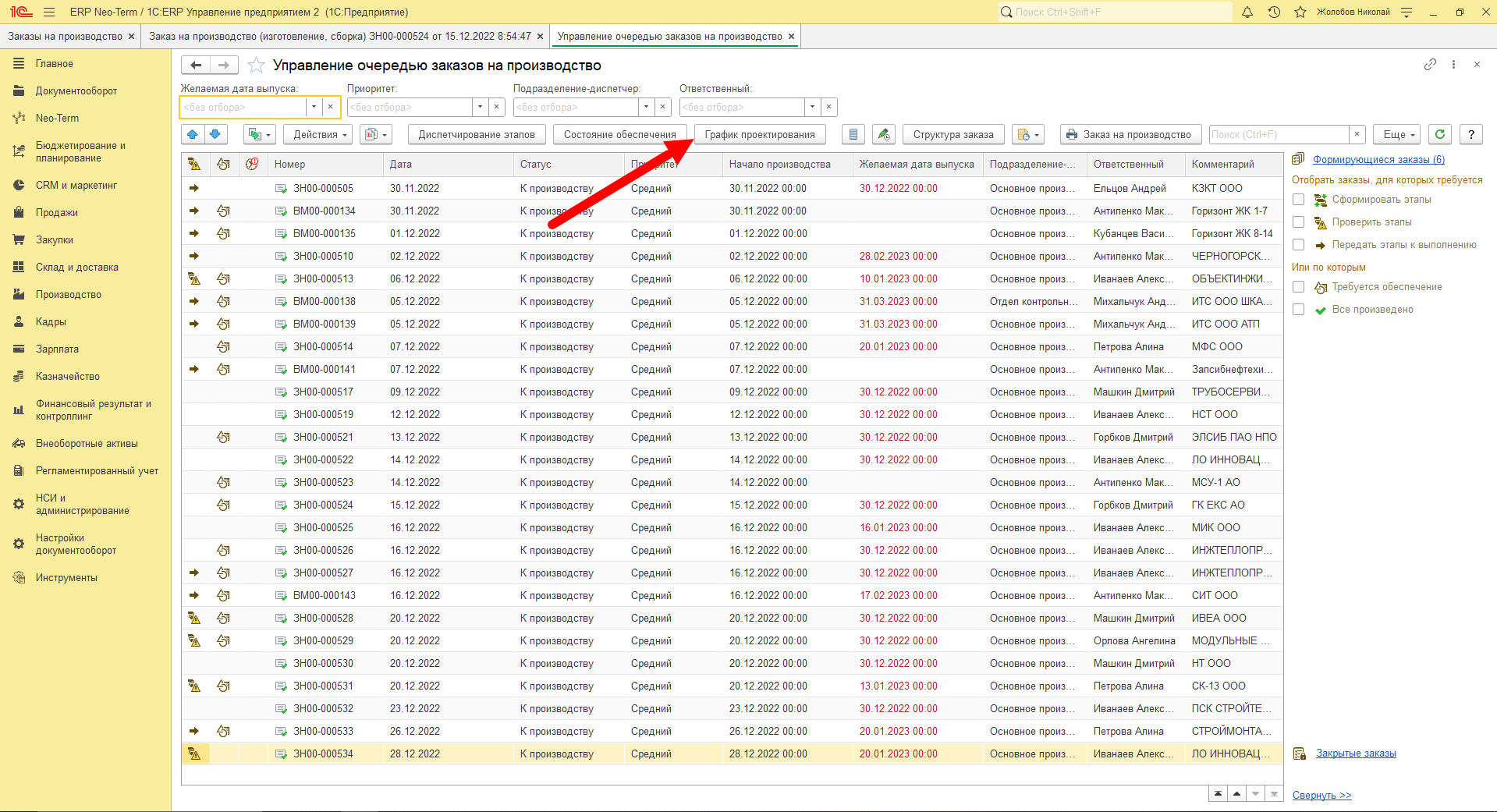Move order down with blue down arrow
Screen dimensions: 1497x812
pos(215,134)
